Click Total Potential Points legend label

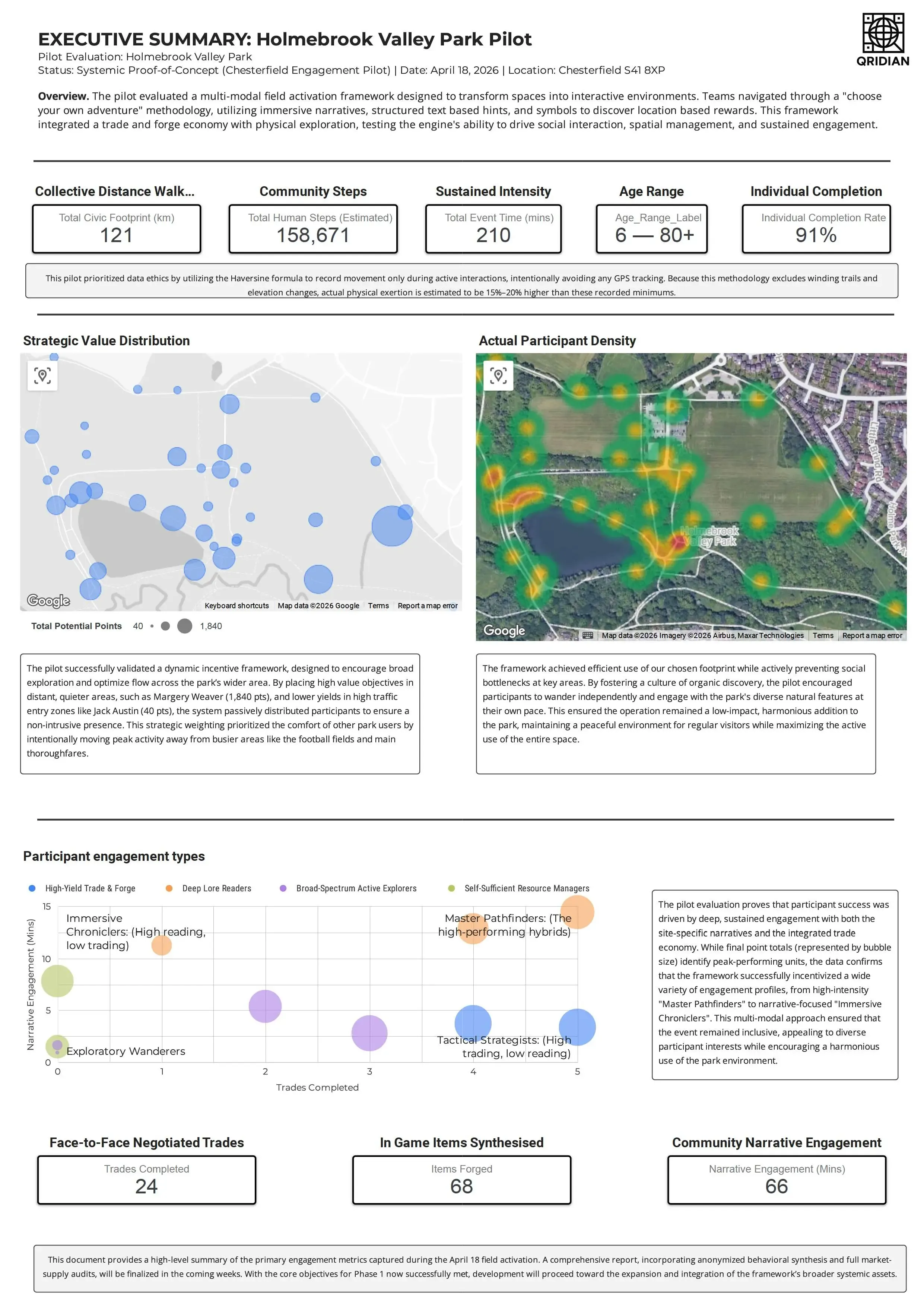[x=76, y=626]
